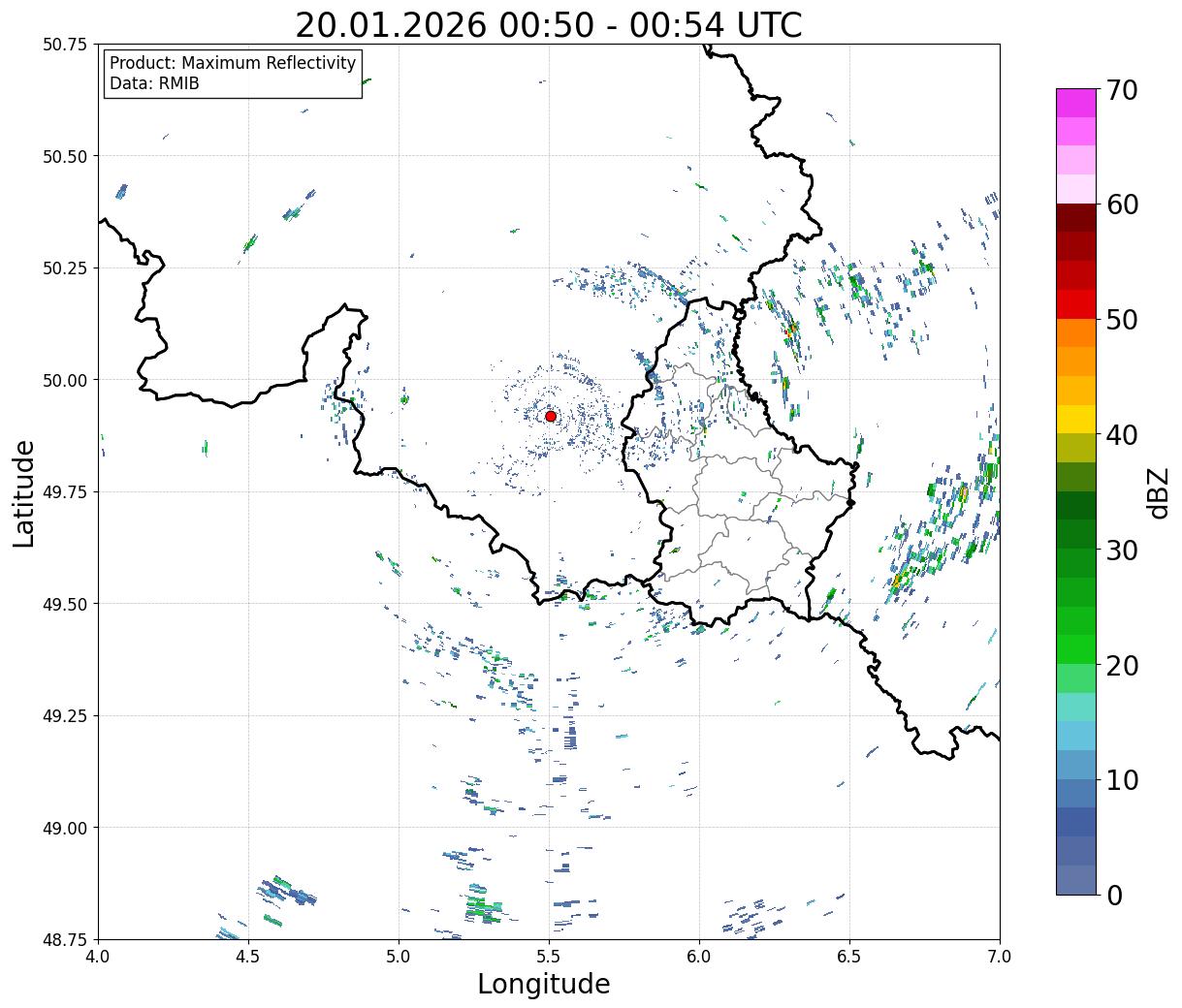Click the orange colorbar segment below 50
Screen dimensions: 1182x1008
[x=1076, y=333]
